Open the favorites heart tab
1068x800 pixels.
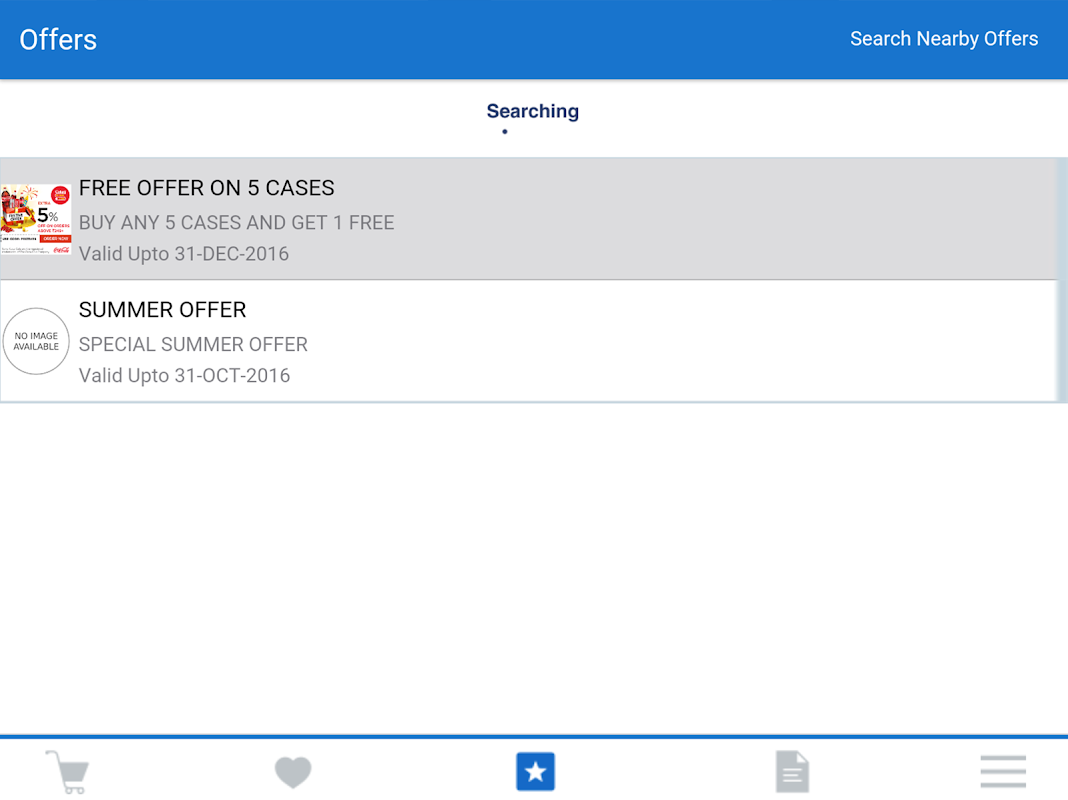(293, 772)
